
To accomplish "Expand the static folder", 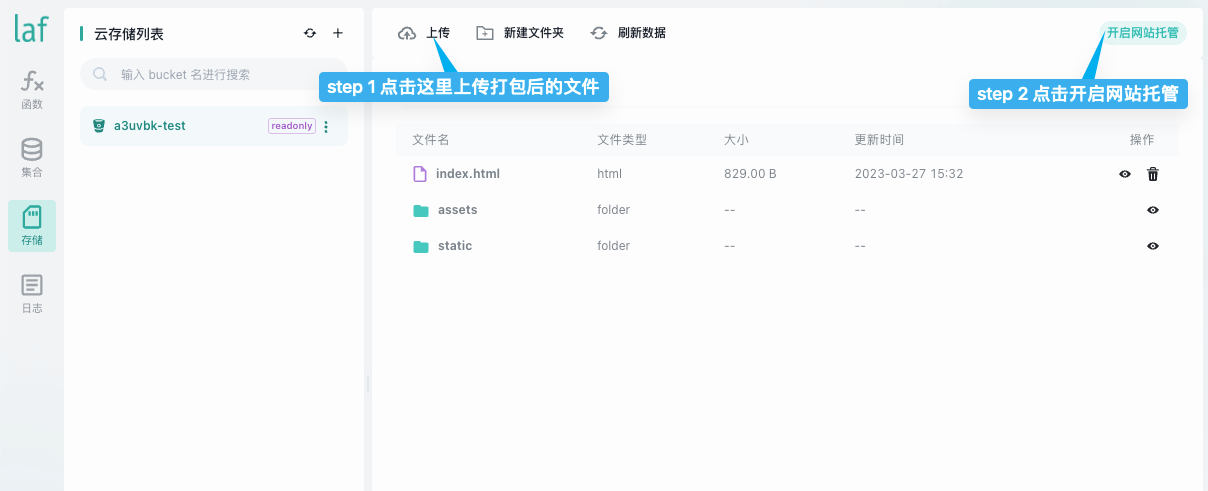I will tap(454, 246).
